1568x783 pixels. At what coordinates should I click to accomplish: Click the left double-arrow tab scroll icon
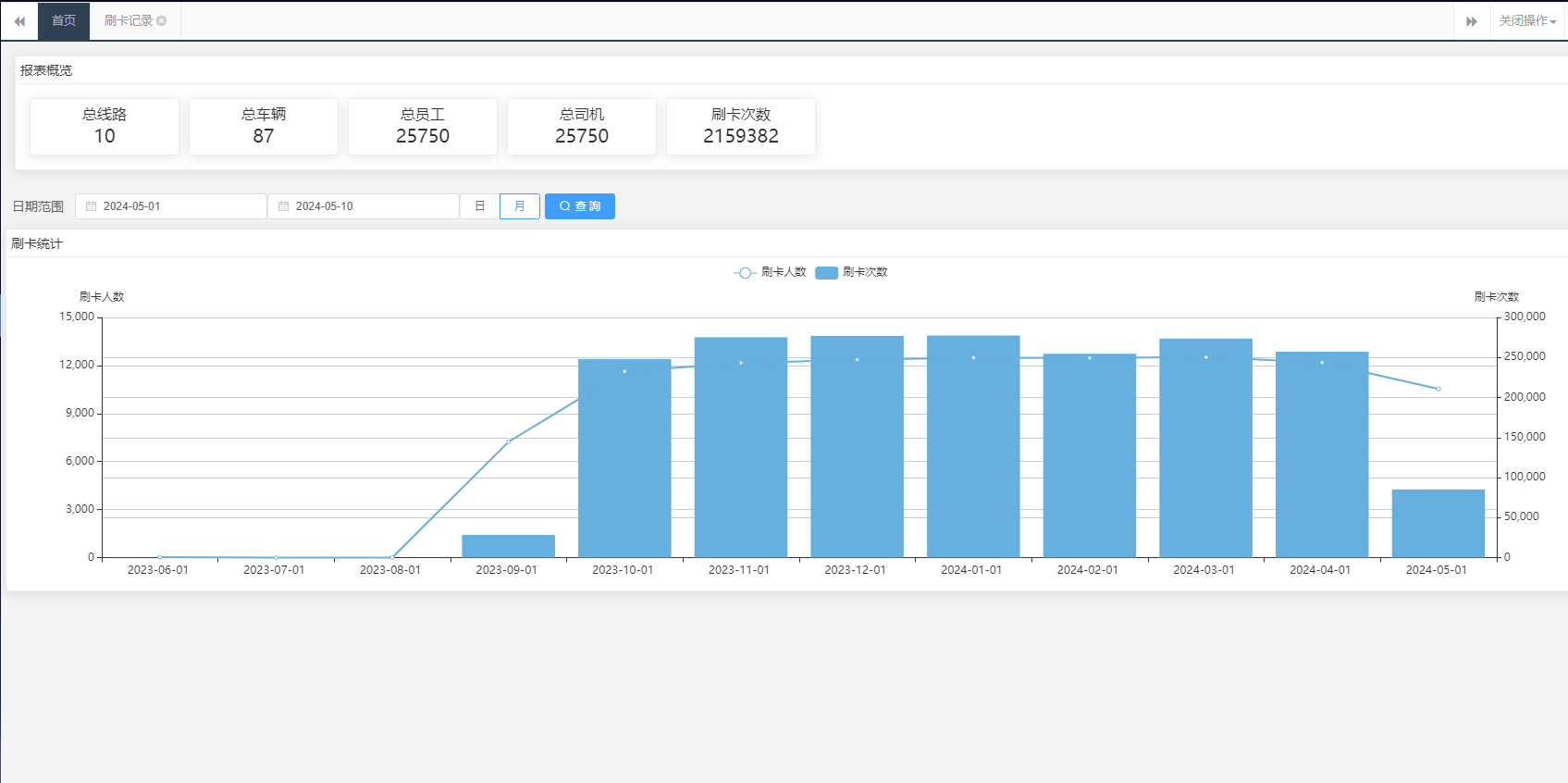[19, 21]
